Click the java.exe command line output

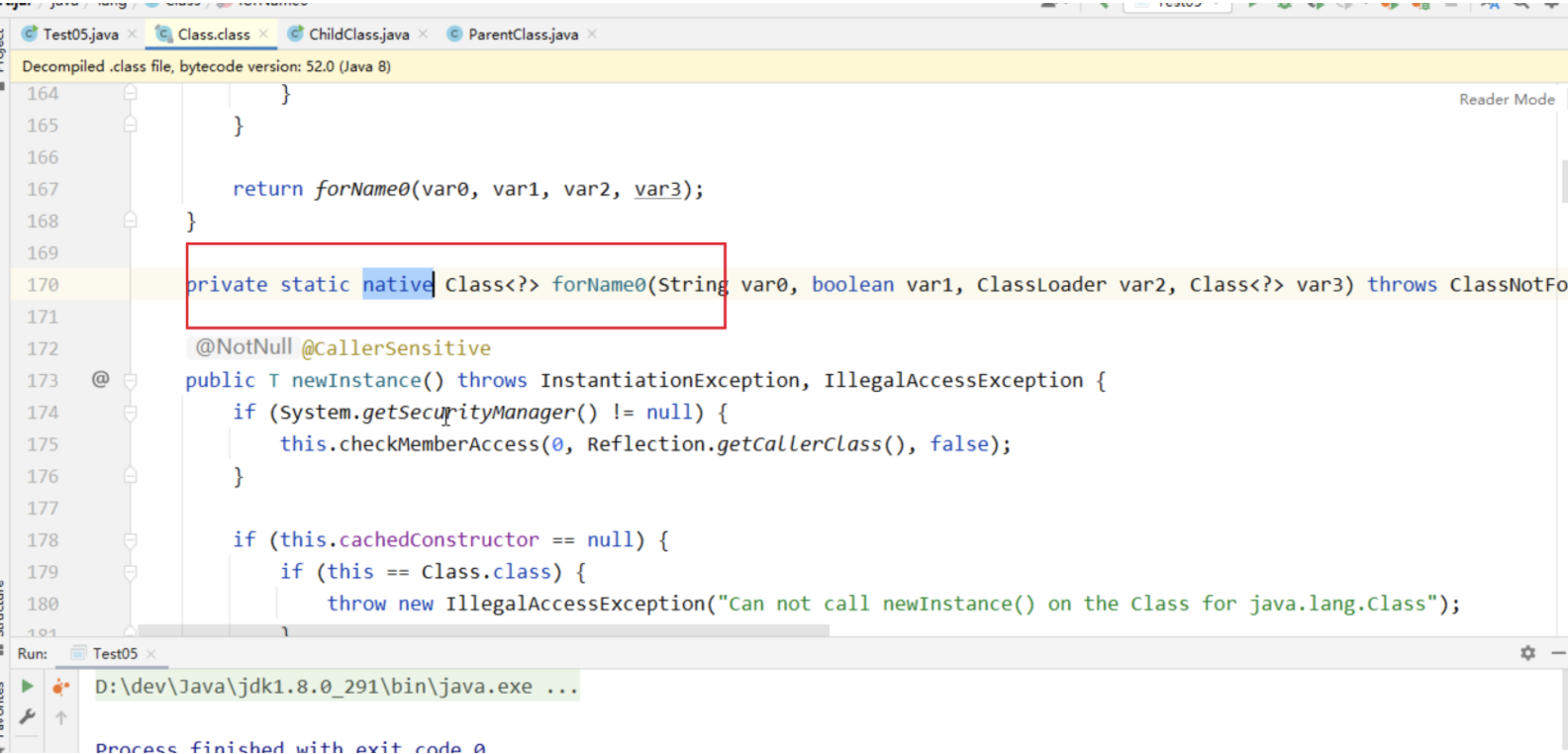337,687
